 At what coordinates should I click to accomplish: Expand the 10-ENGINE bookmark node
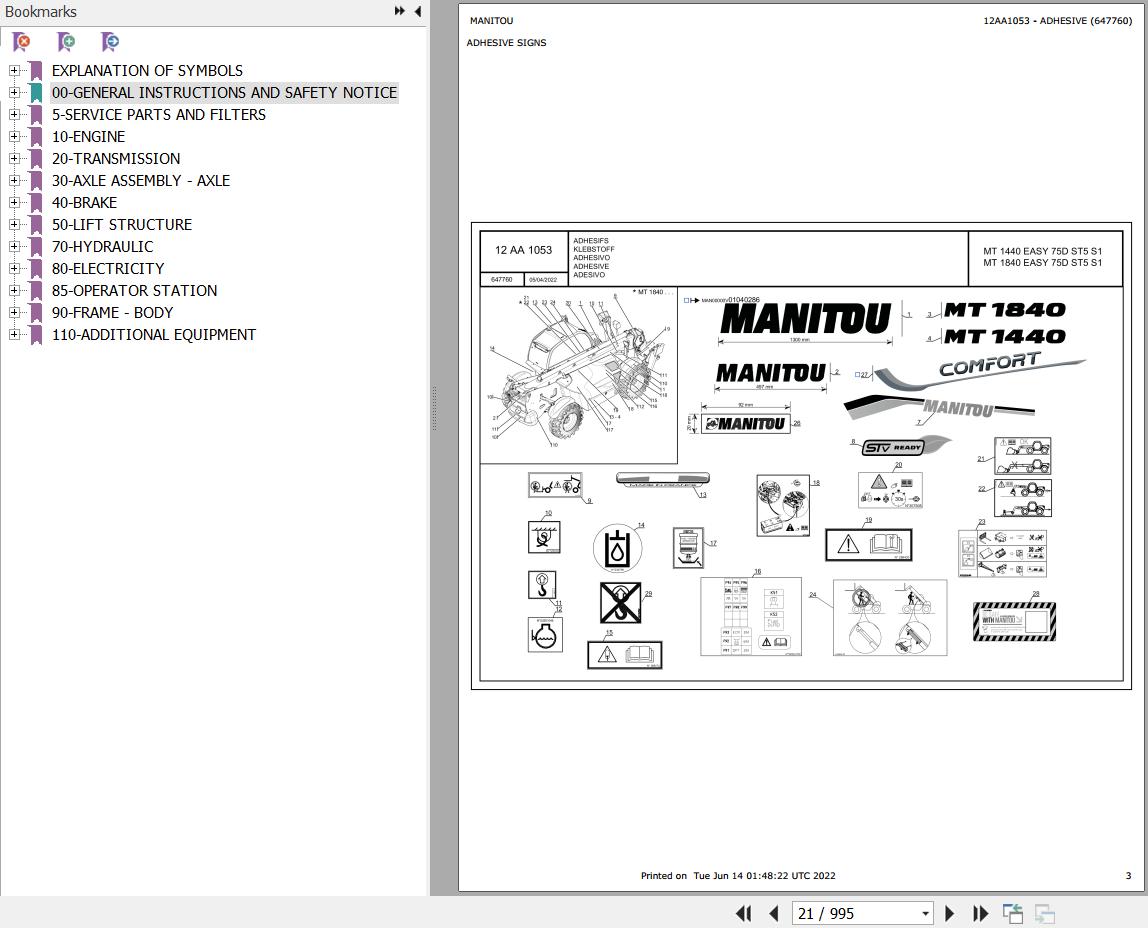point(14,136)
